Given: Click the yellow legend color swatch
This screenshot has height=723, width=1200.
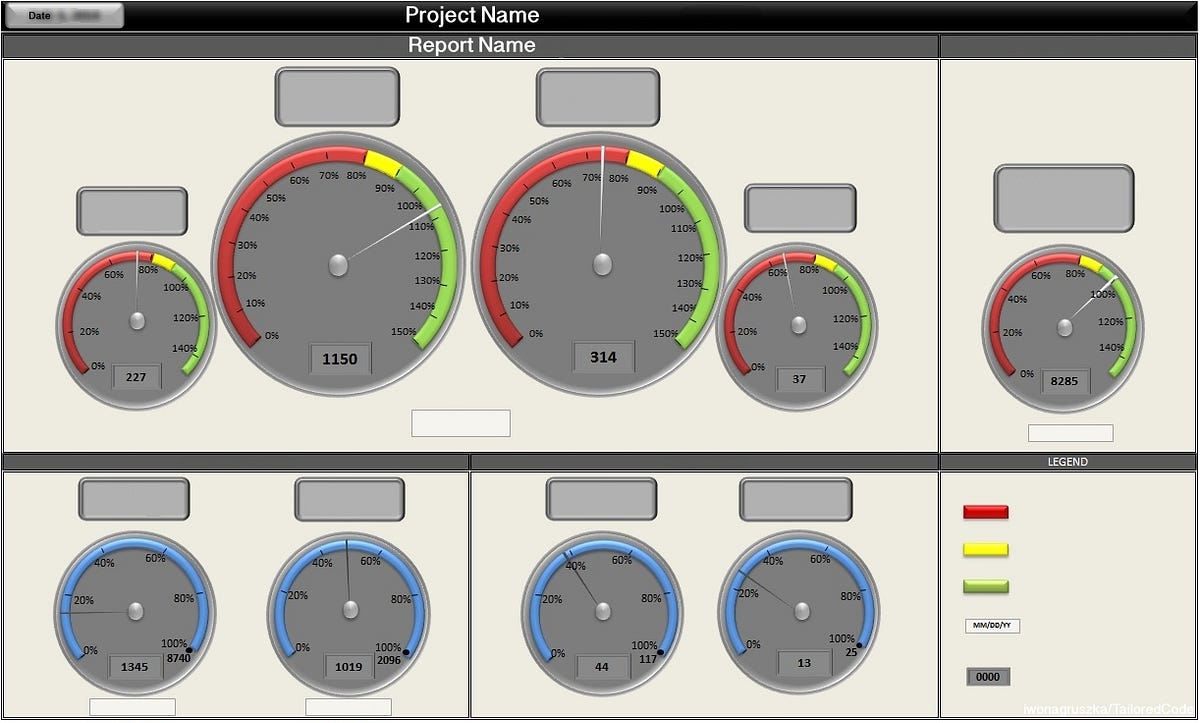Looking at the screenshot, I should click(986, 550).
